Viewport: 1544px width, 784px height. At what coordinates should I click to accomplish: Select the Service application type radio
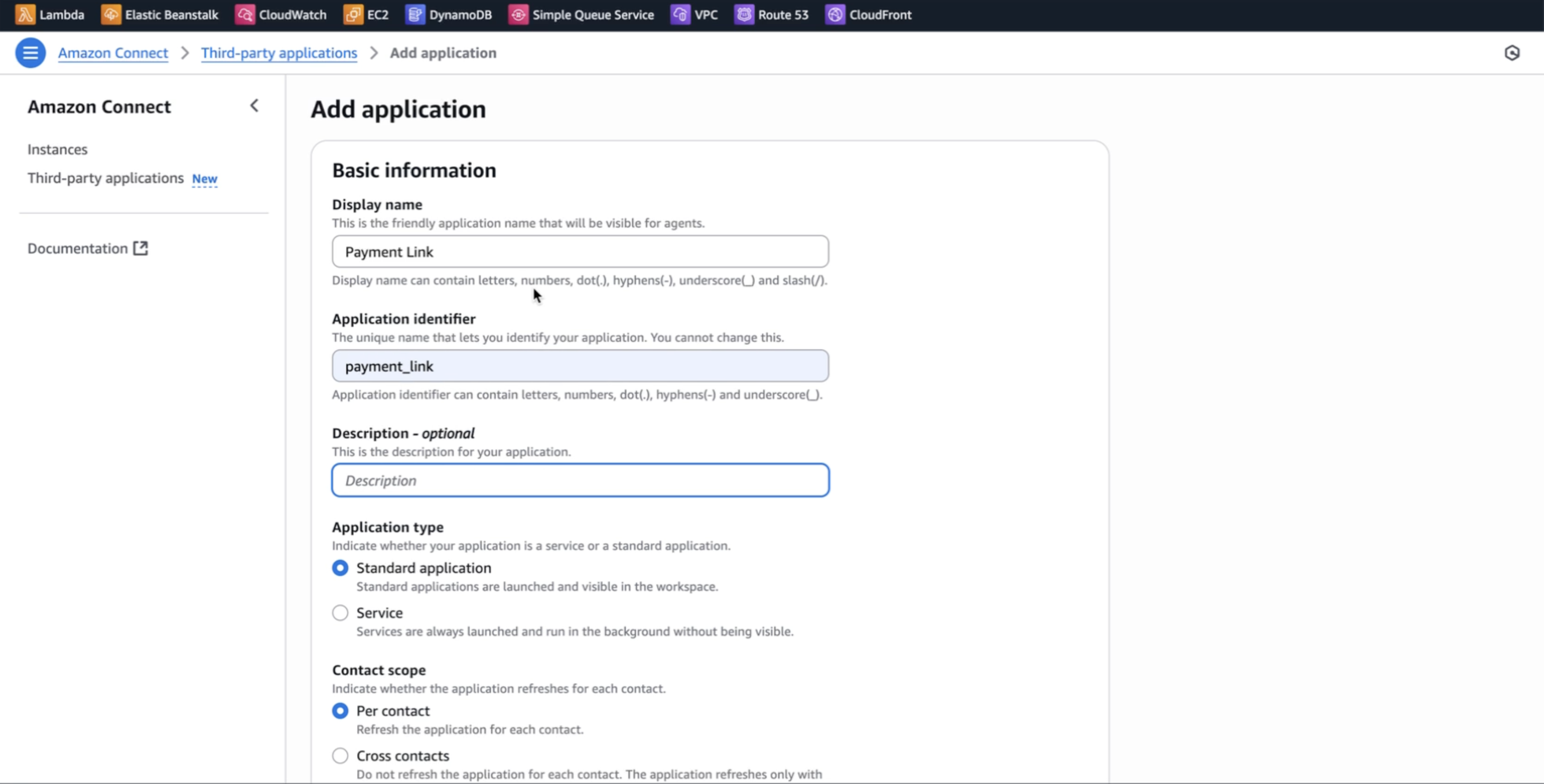[340, 613]
